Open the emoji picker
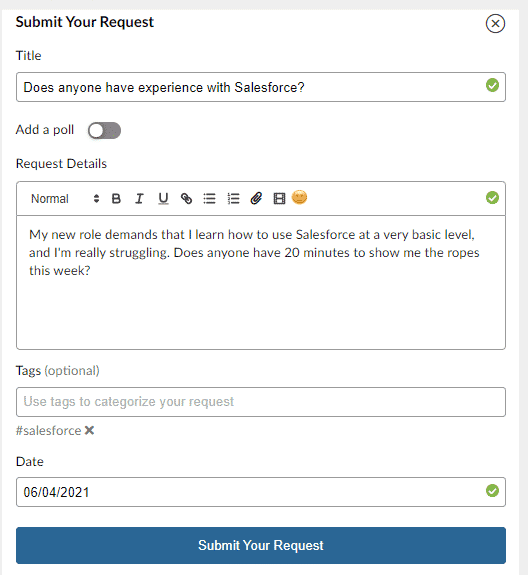Screen dimensions: 528x575 pyautogui.click(x=299, y=197)
